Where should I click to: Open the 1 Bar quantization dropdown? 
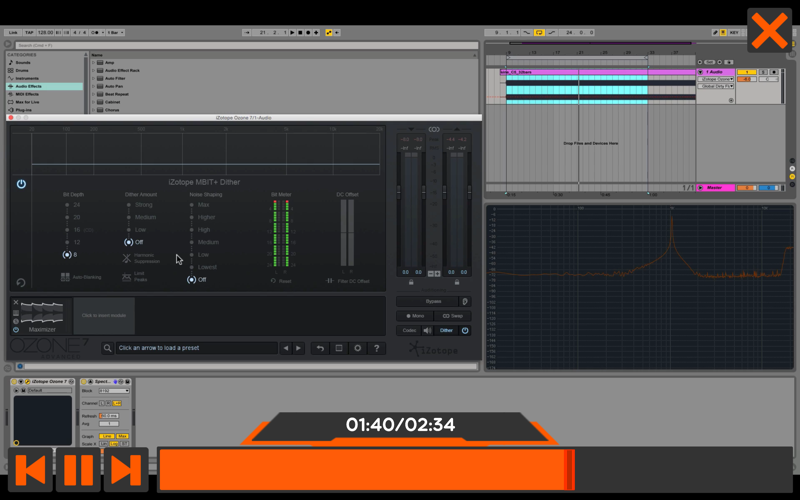[115, 32]
